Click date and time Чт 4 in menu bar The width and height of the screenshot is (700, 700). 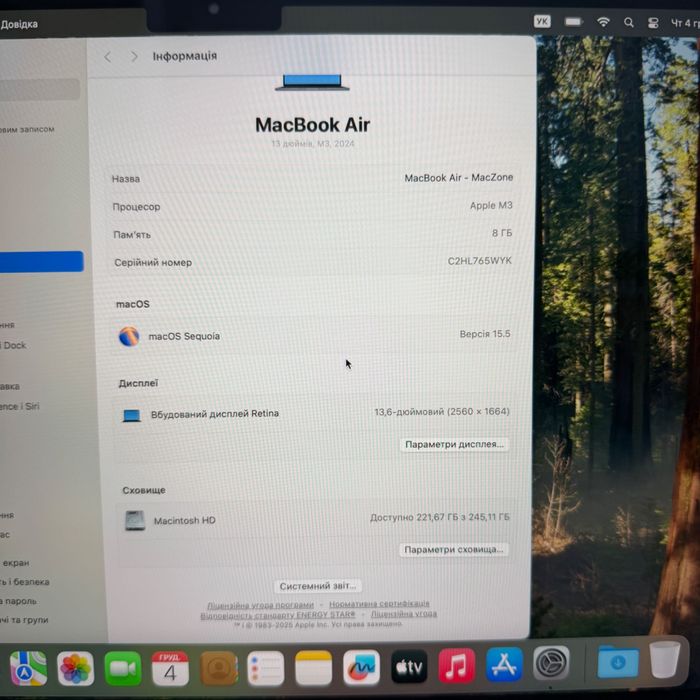click(x=685, y=23)
